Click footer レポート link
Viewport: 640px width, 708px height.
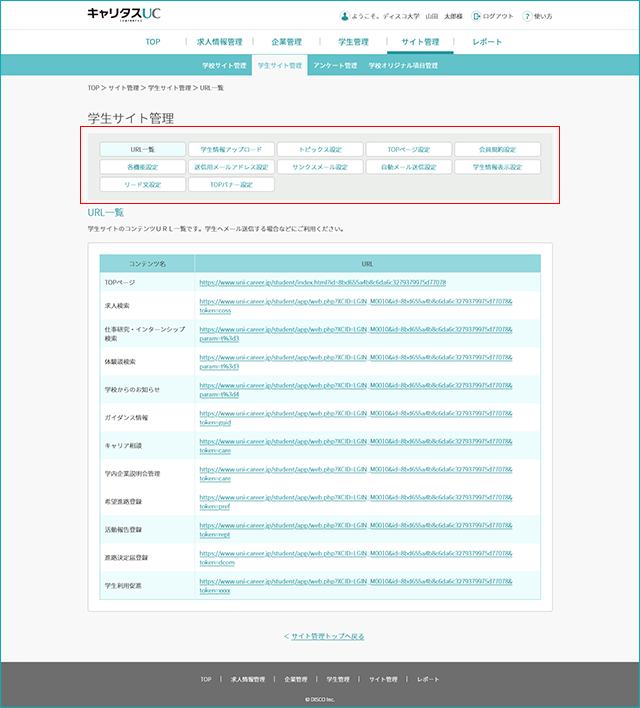(x=428, y=679)
